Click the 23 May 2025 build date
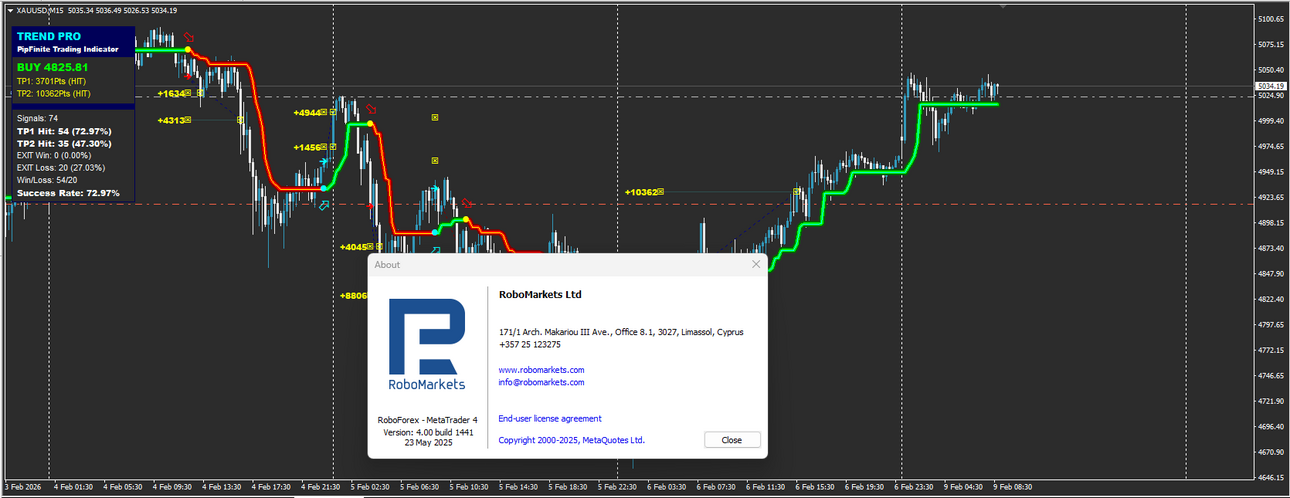This screenshot has height=498, width=1290. tap(427, 442)
